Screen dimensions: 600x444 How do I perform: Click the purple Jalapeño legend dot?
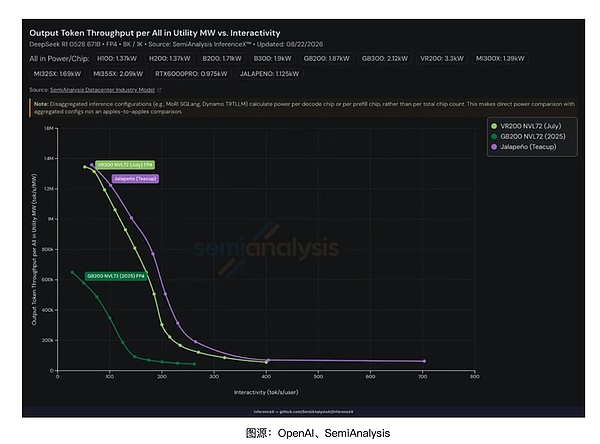(x=494, y=147)
